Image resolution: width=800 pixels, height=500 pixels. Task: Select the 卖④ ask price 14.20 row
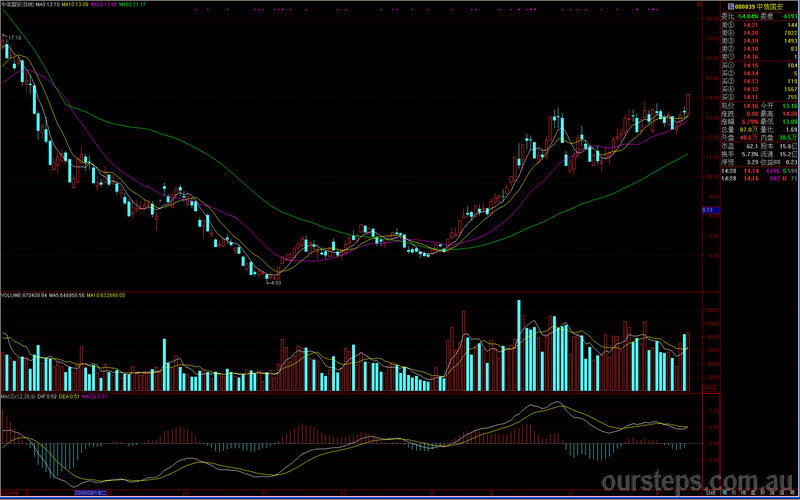click(x=759, y=33)
